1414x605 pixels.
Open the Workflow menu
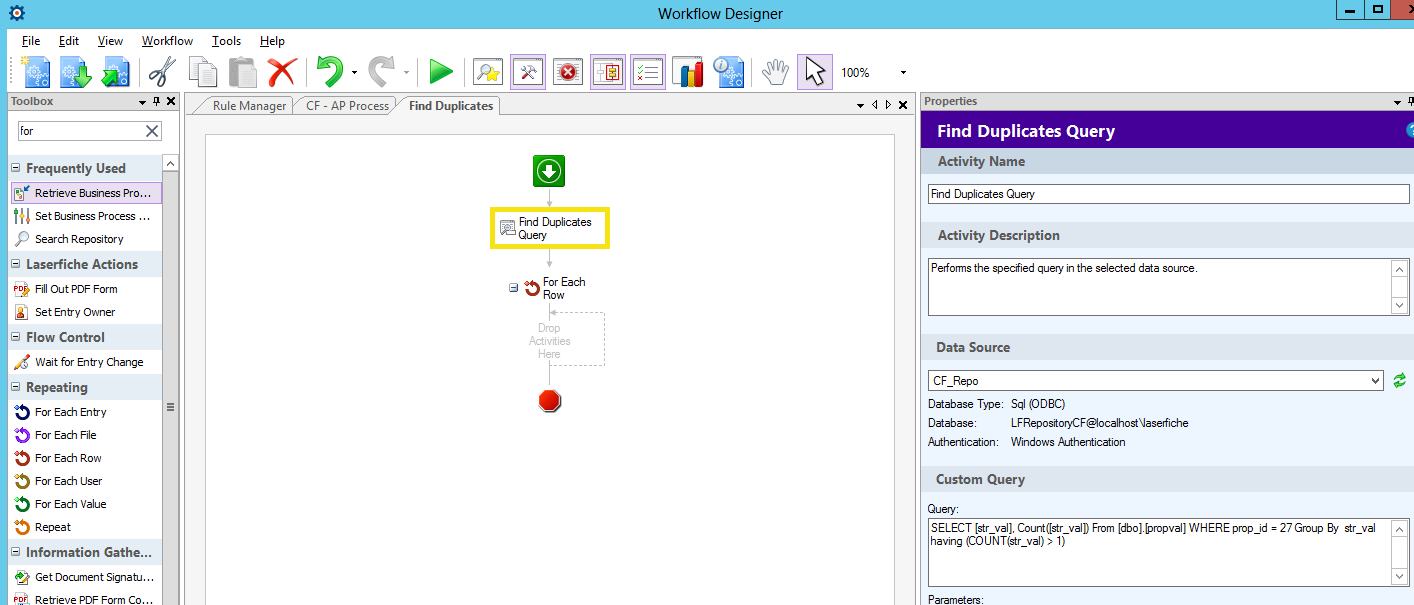click(x=167, y=41)
